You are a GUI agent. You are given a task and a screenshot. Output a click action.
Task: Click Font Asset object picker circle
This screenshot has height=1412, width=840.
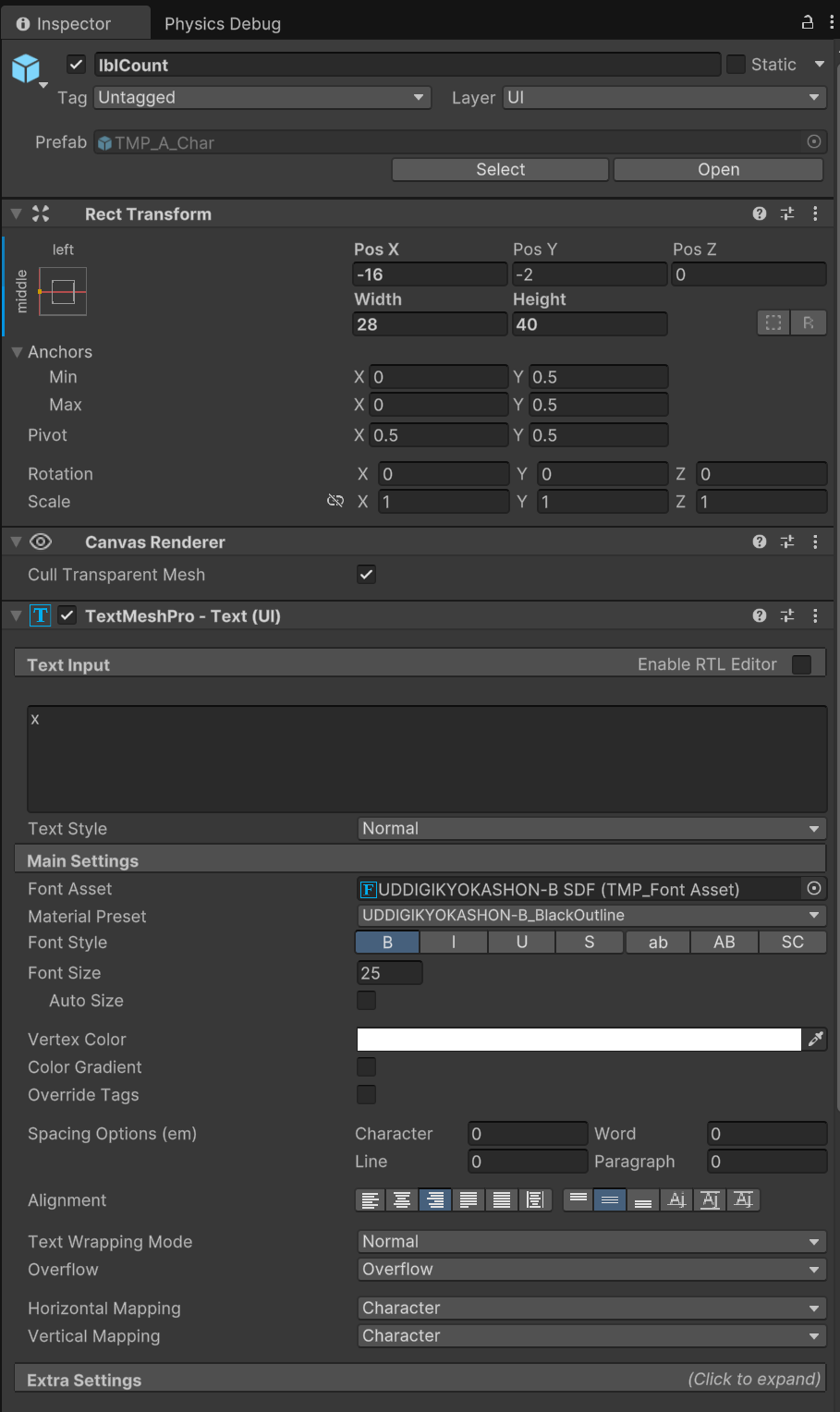point(814,888)
